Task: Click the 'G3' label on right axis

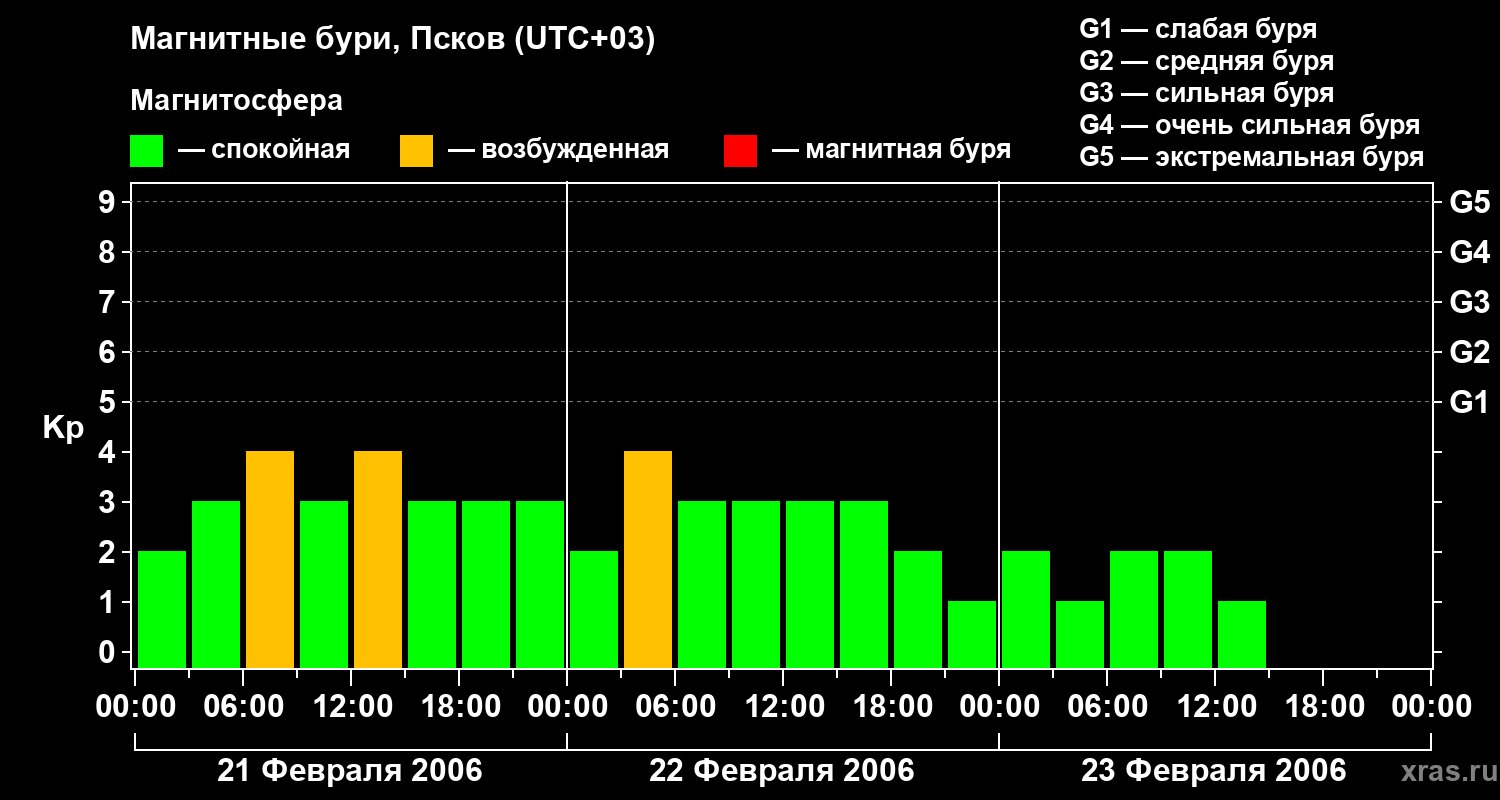Action: pyautogui.click(x=1469, y=302)
